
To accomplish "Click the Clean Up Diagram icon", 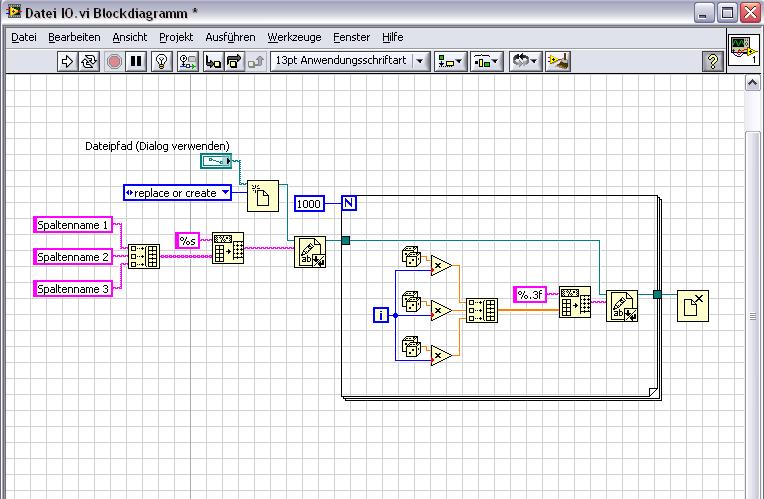I will tap(558, 61).
